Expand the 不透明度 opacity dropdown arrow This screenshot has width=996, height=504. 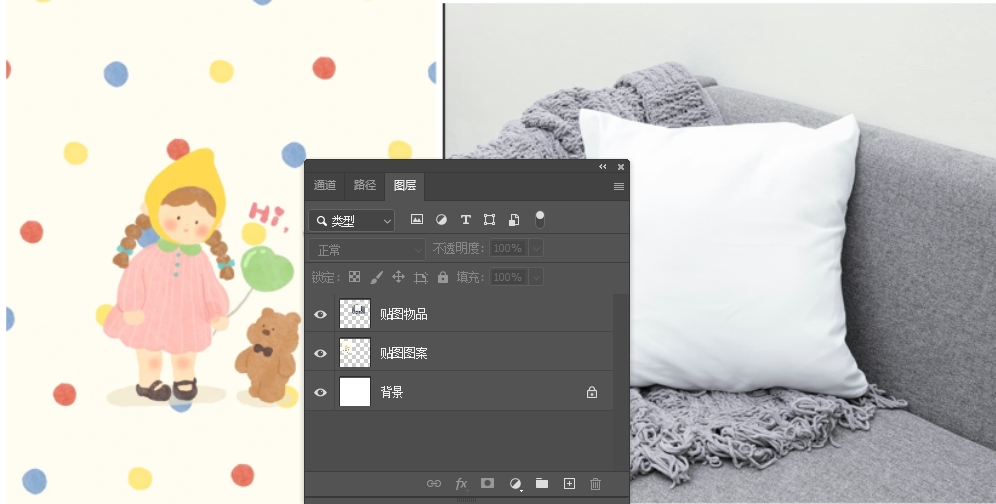click(x=536, y=249)
